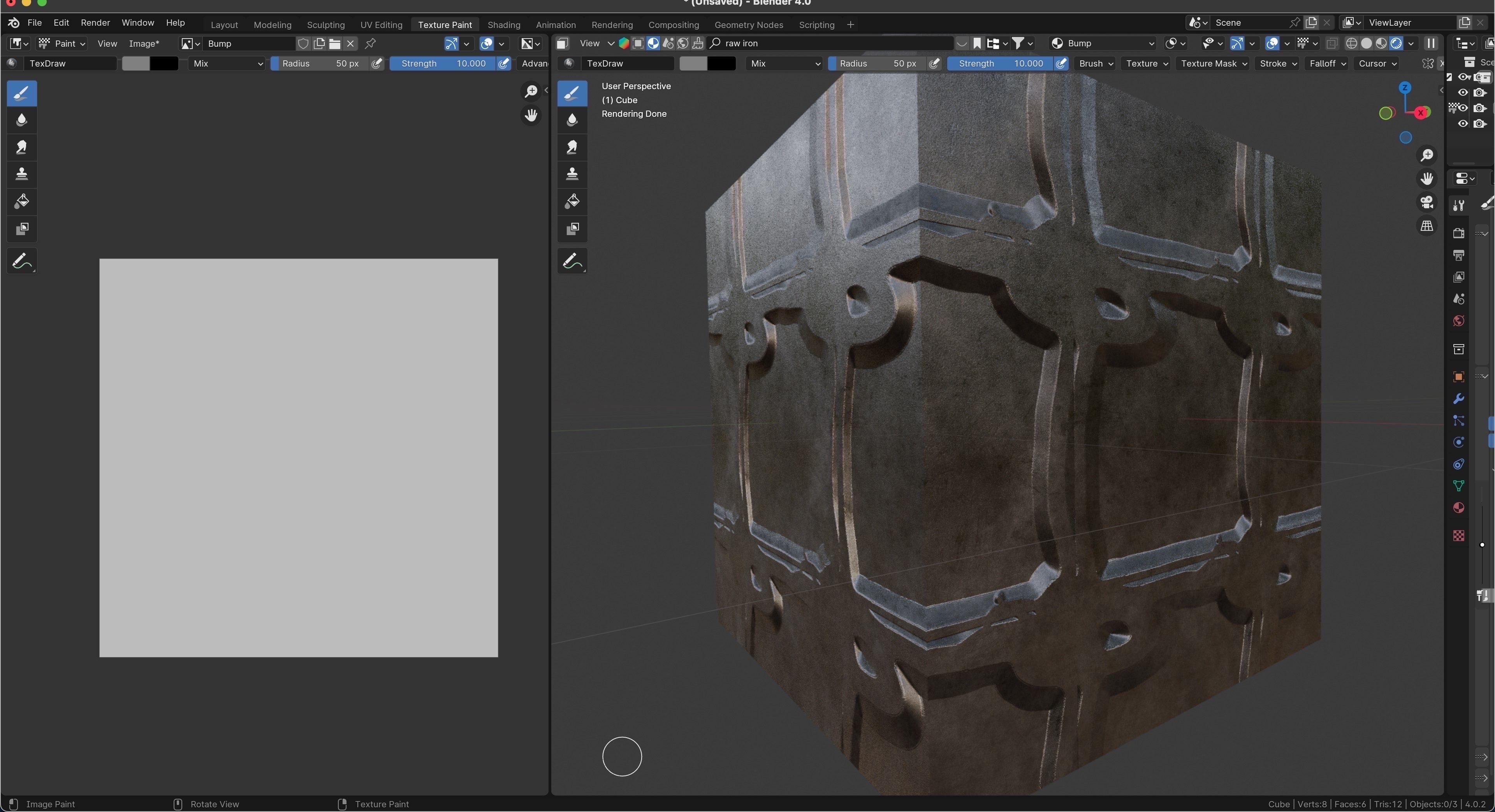Toggle radius pressure sensitivity in image editor
Image resolution: width=1495 pixels, height=812 pixels.
(x=377, y=63)
